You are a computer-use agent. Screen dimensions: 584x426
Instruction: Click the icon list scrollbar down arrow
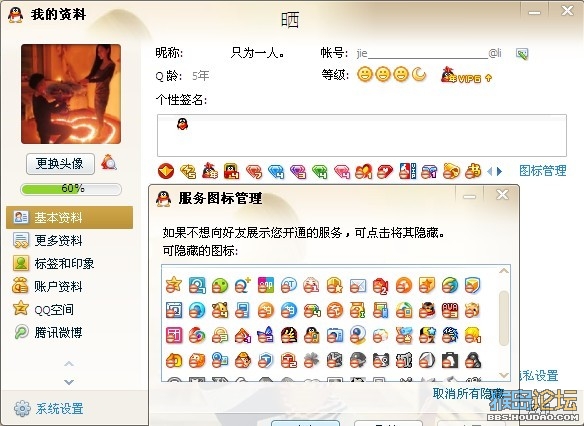[504, 375]
